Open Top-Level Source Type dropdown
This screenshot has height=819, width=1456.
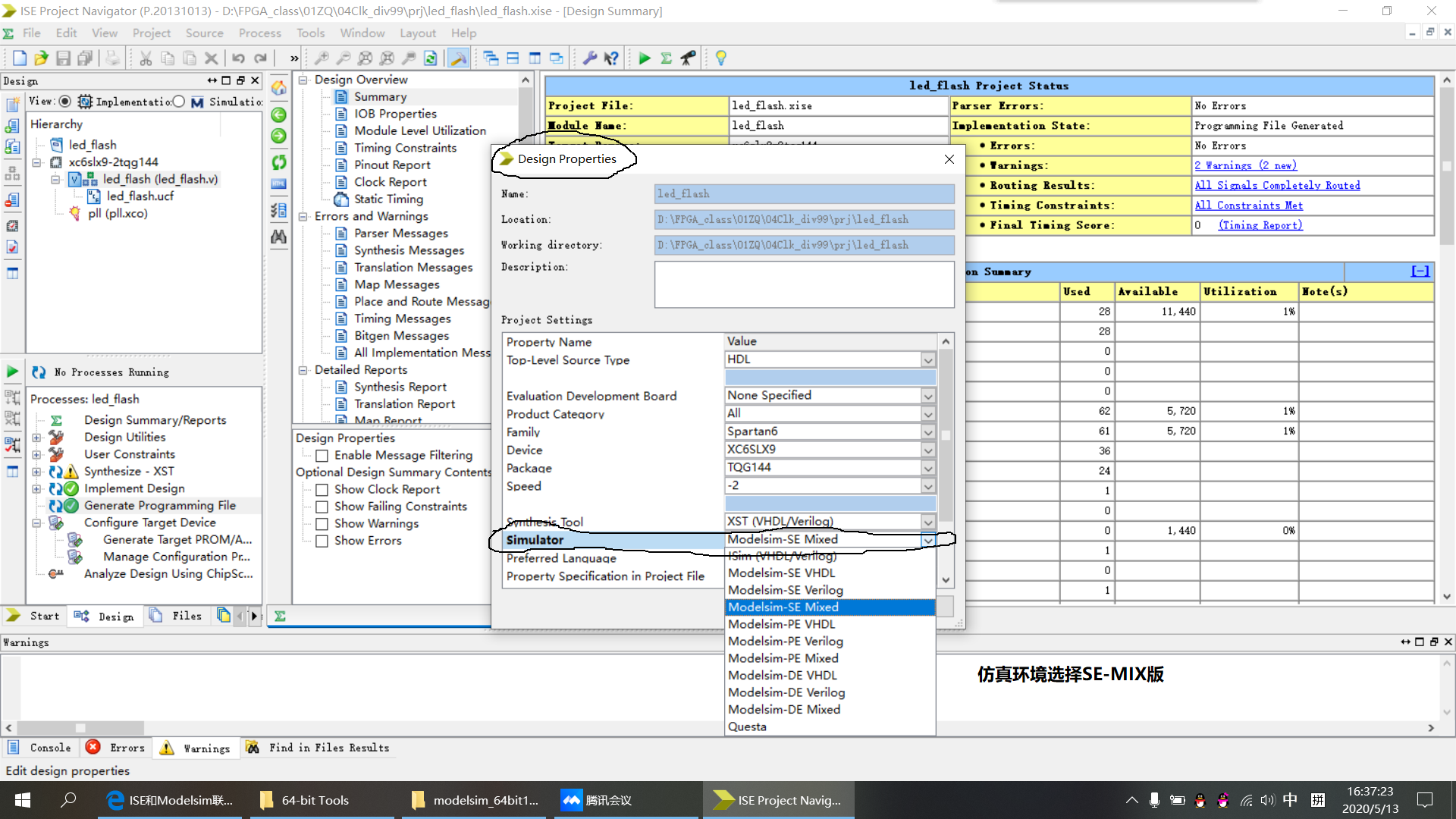pyautogui.click(x=928, y=359)
